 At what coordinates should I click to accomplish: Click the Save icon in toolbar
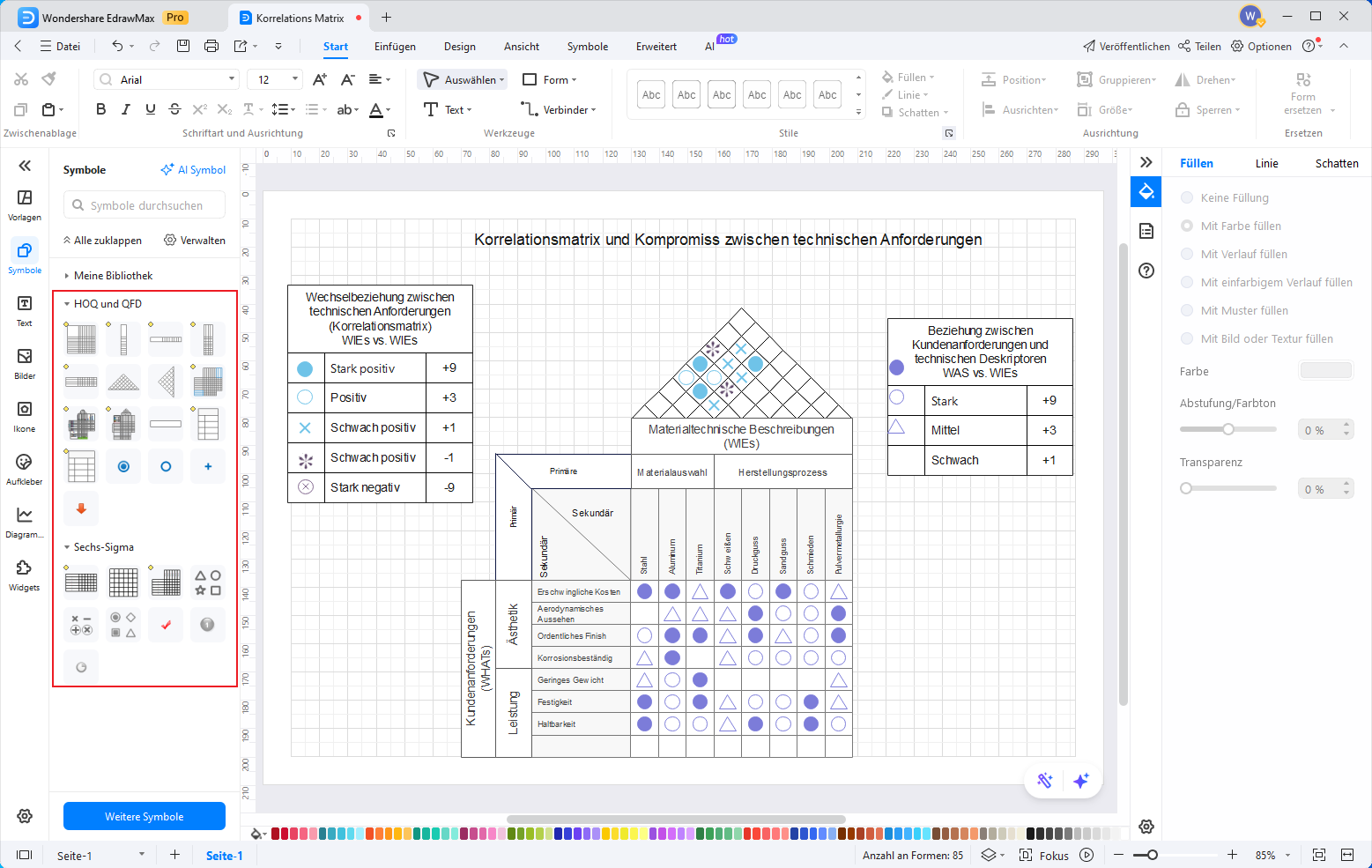pyautogui.click(x=183, y=46)
